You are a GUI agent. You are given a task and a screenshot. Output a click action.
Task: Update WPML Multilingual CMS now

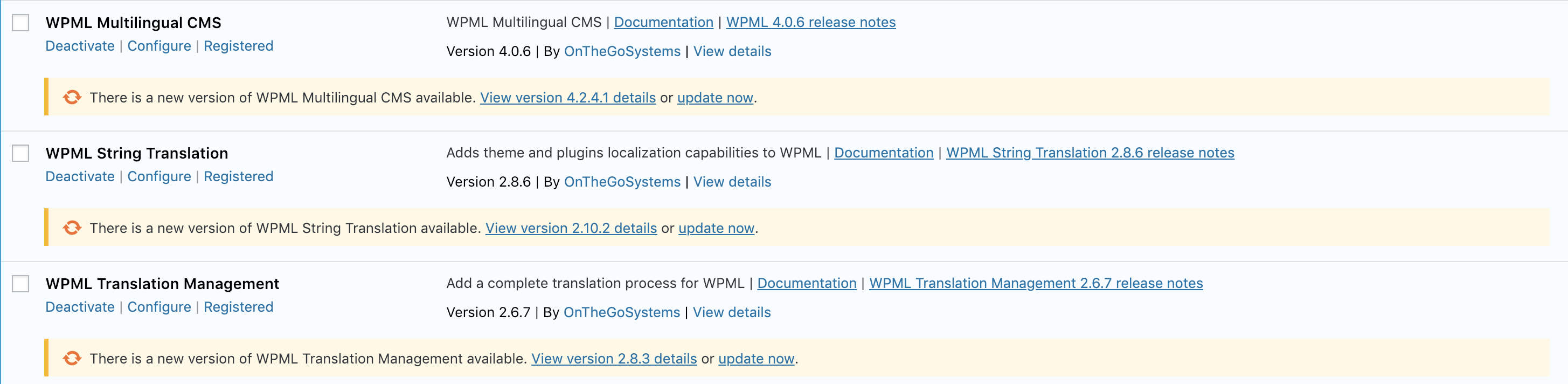(715, 98)
